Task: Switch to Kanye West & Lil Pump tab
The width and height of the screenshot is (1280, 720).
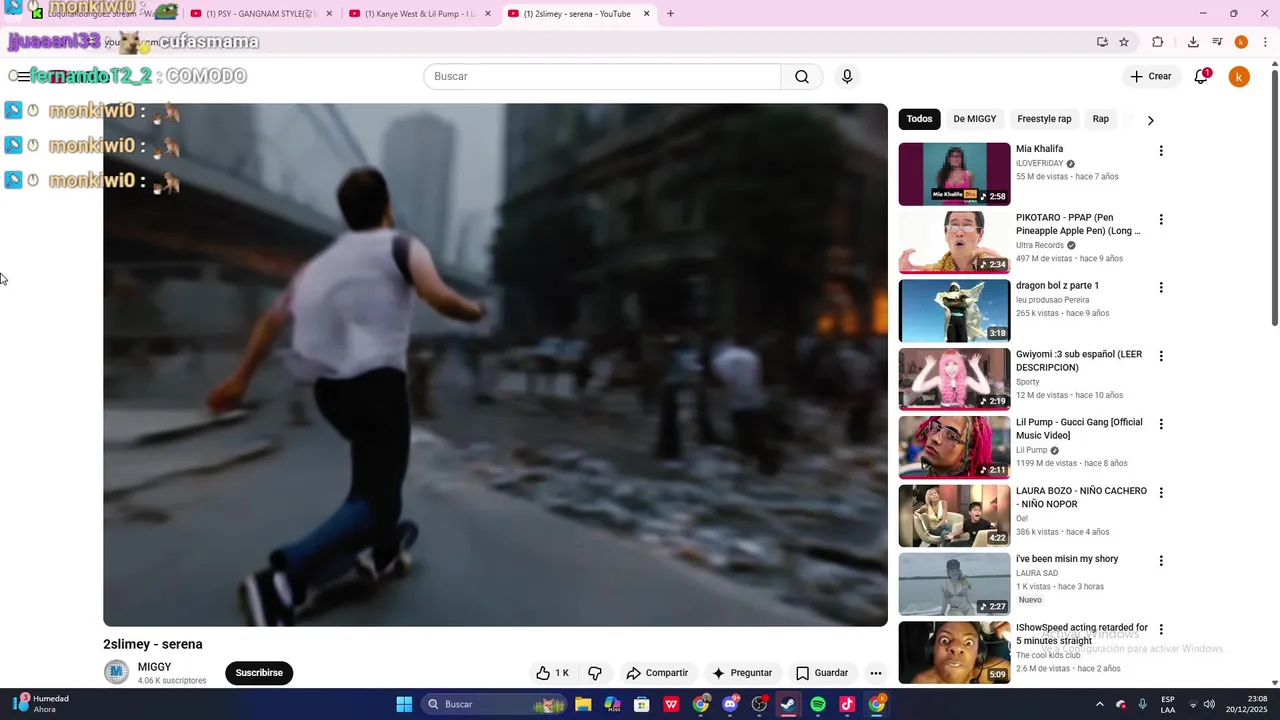Action: coord(420,14)
